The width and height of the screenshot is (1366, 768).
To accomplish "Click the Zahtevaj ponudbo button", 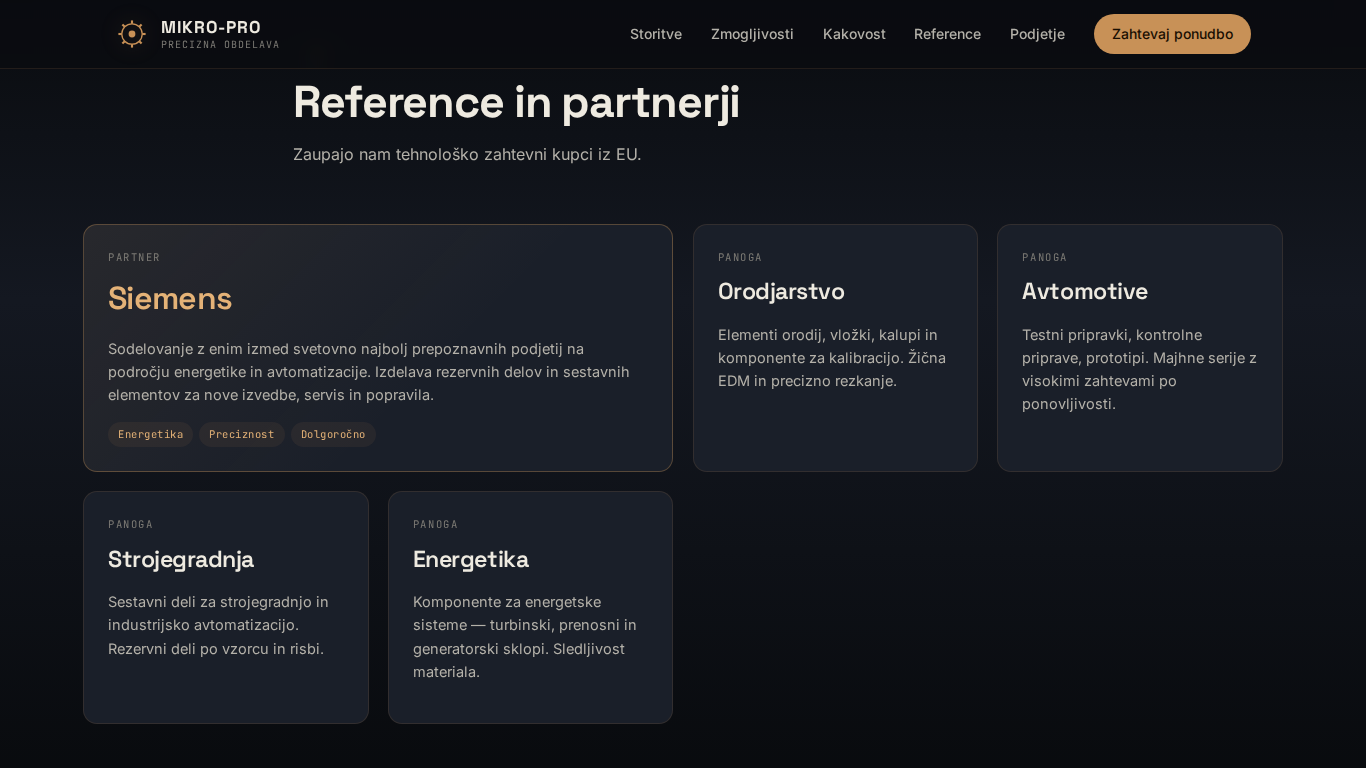I will 1171,33.
